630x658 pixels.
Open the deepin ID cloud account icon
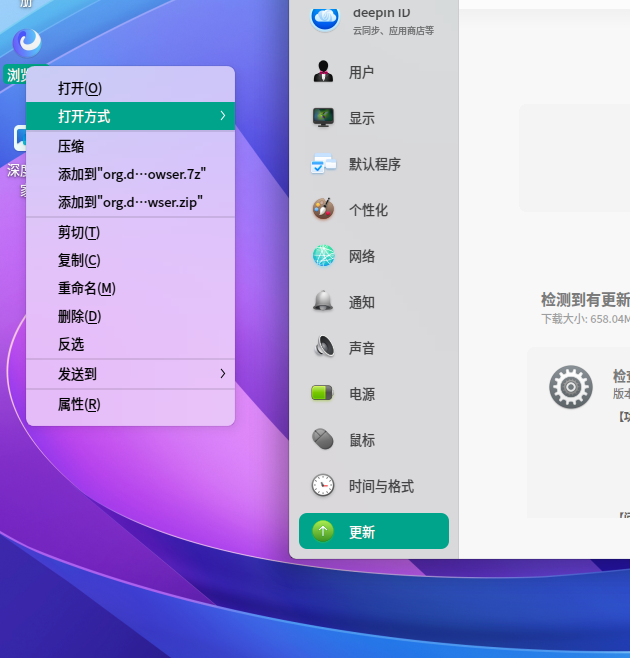[324, 18]
